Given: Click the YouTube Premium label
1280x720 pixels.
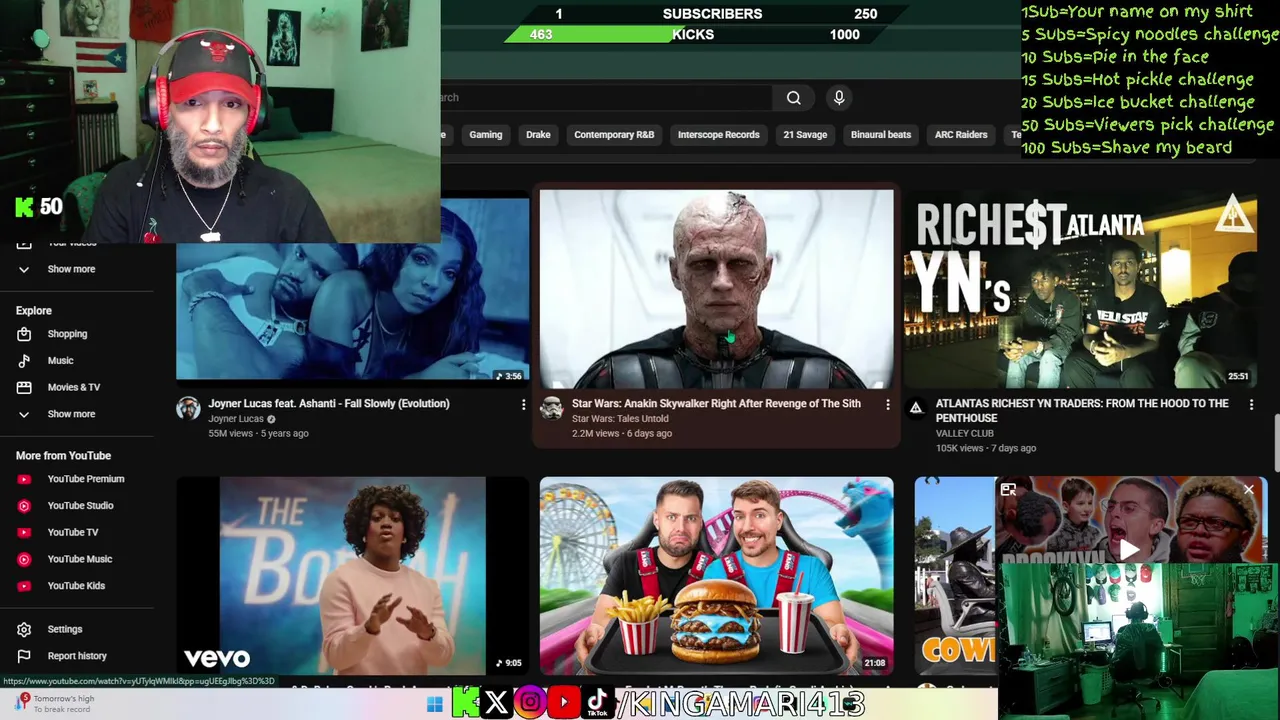Looking at the screenshot, I should coord(86,479).
